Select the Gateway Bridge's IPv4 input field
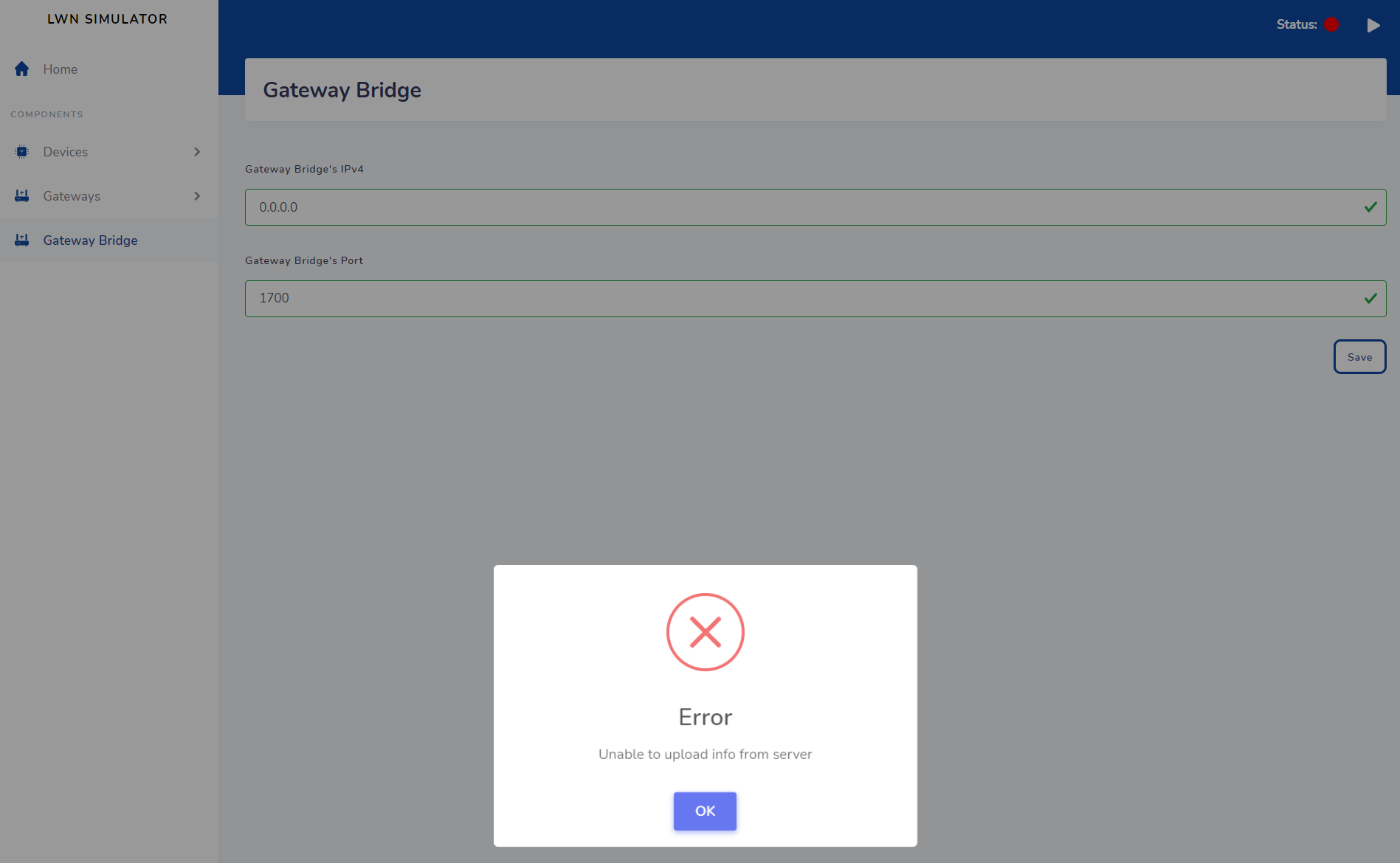1400x863 pixels. tap(812, 207)
